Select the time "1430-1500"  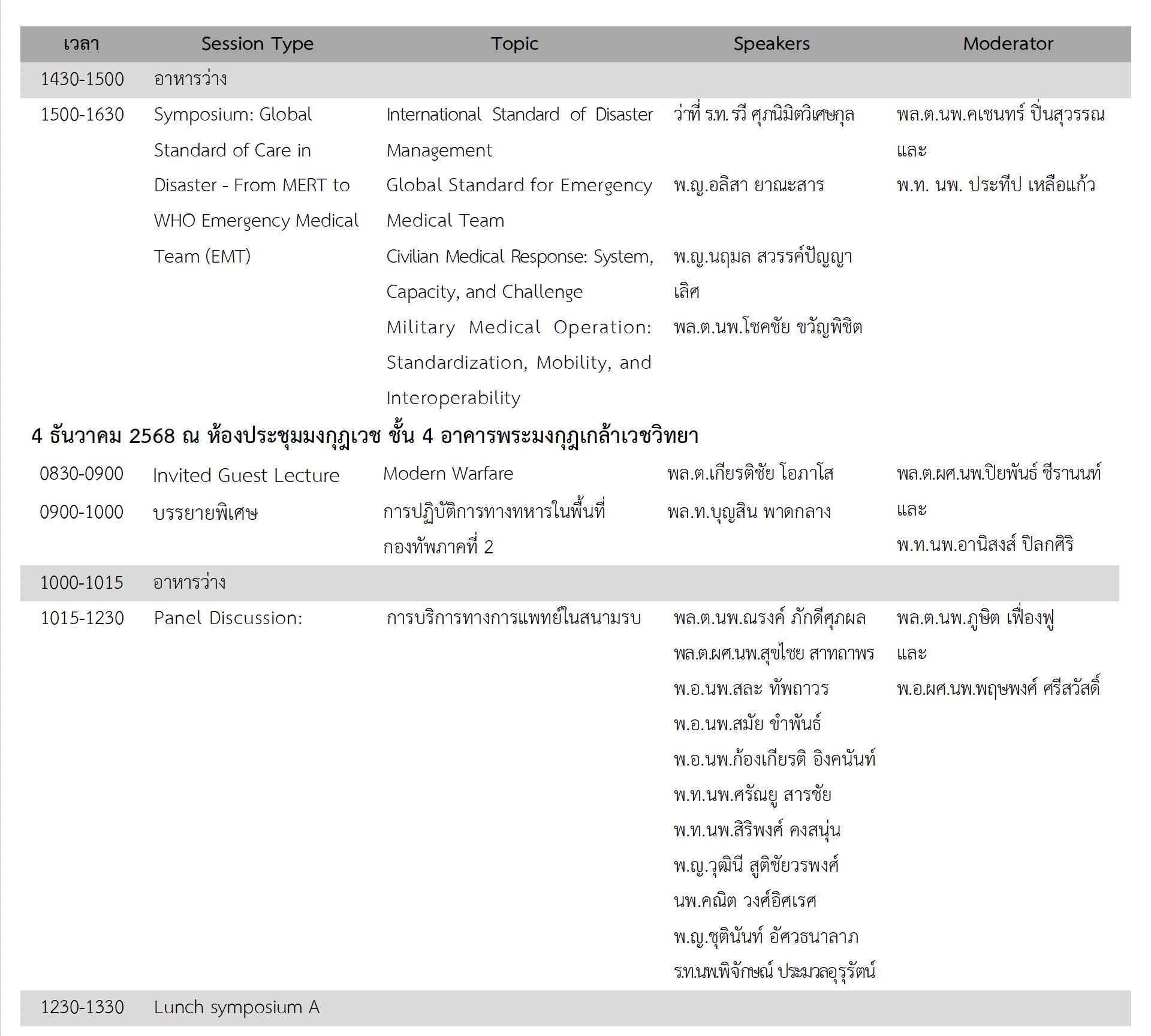[82, 79]
